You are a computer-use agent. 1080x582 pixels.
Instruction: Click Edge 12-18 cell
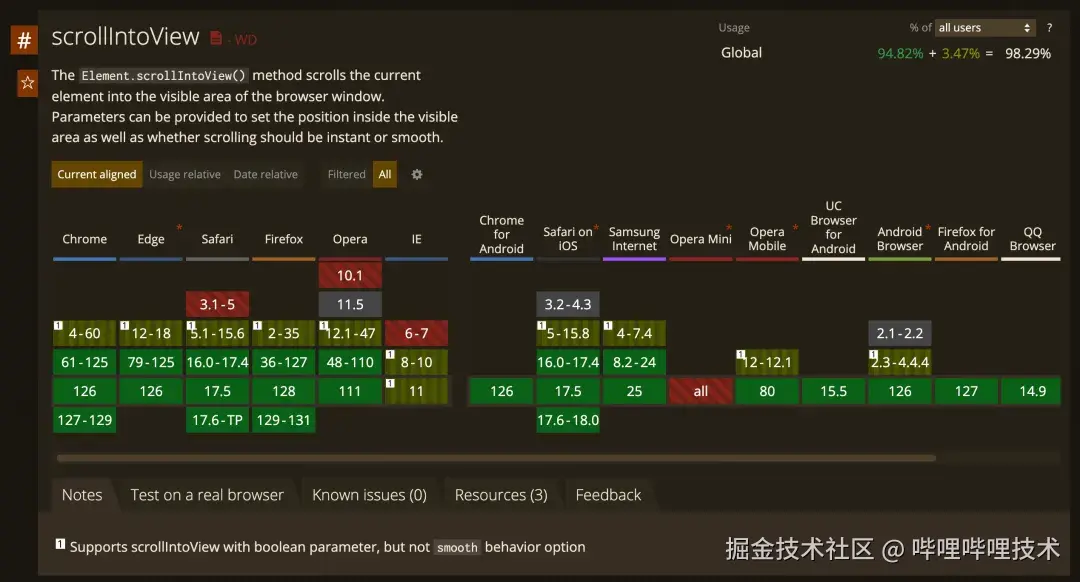pyautogui.click(x=151, y=333)
